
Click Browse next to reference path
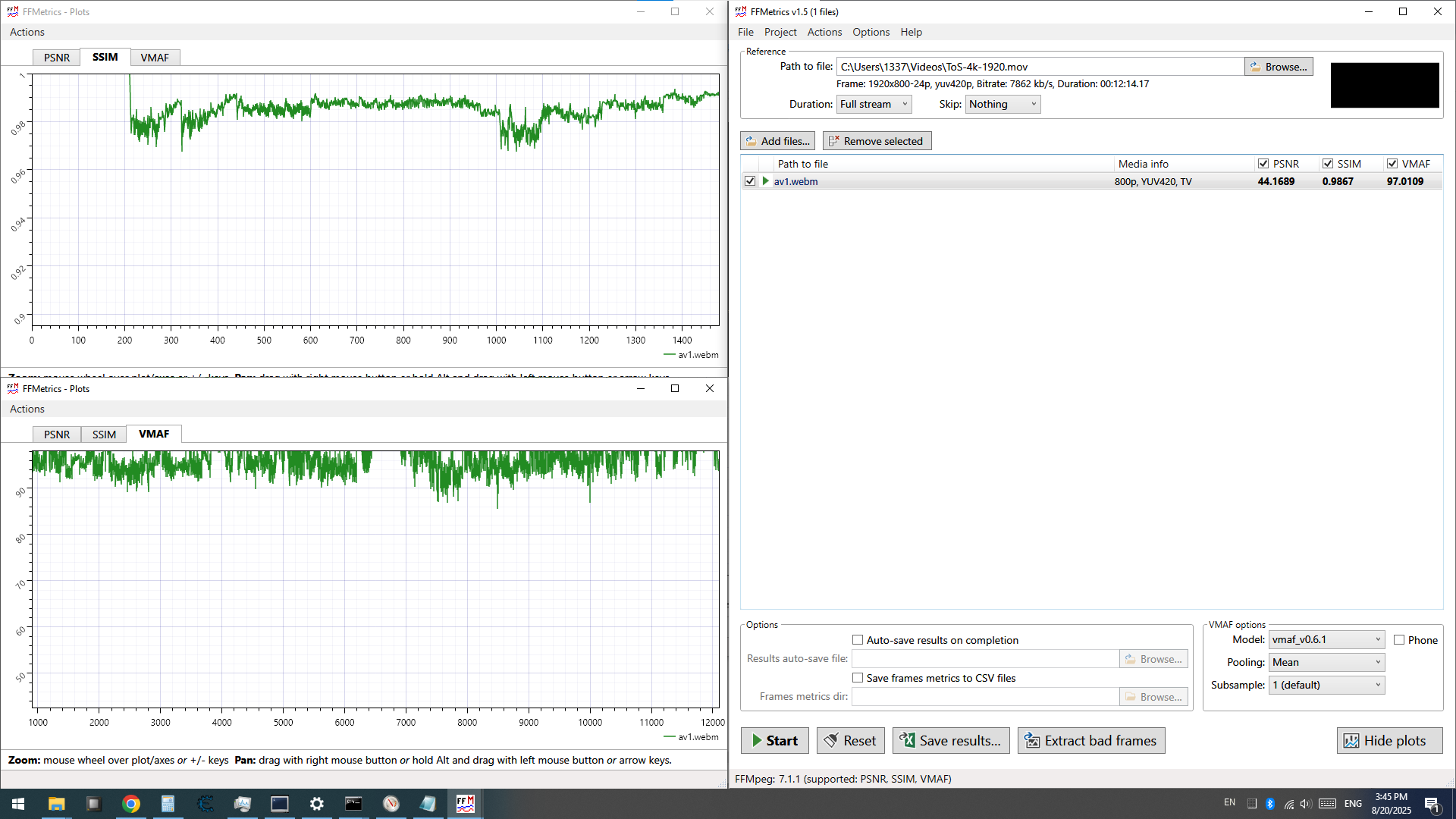[1279, 67]
